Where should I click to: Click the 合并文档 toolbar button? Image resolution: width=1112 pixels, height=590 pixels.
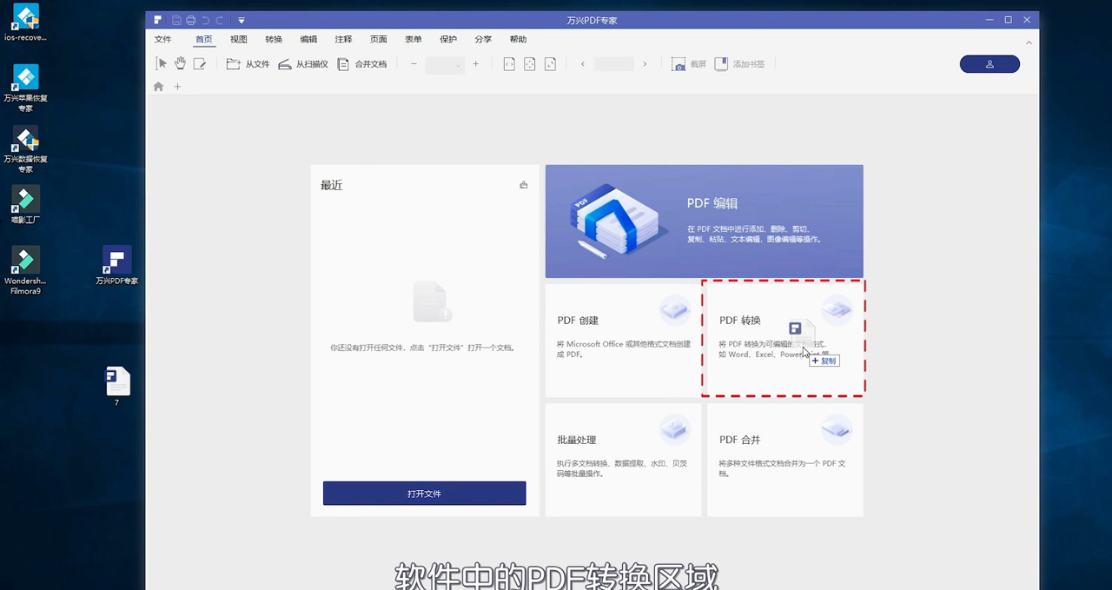click(x=362, y=64)
